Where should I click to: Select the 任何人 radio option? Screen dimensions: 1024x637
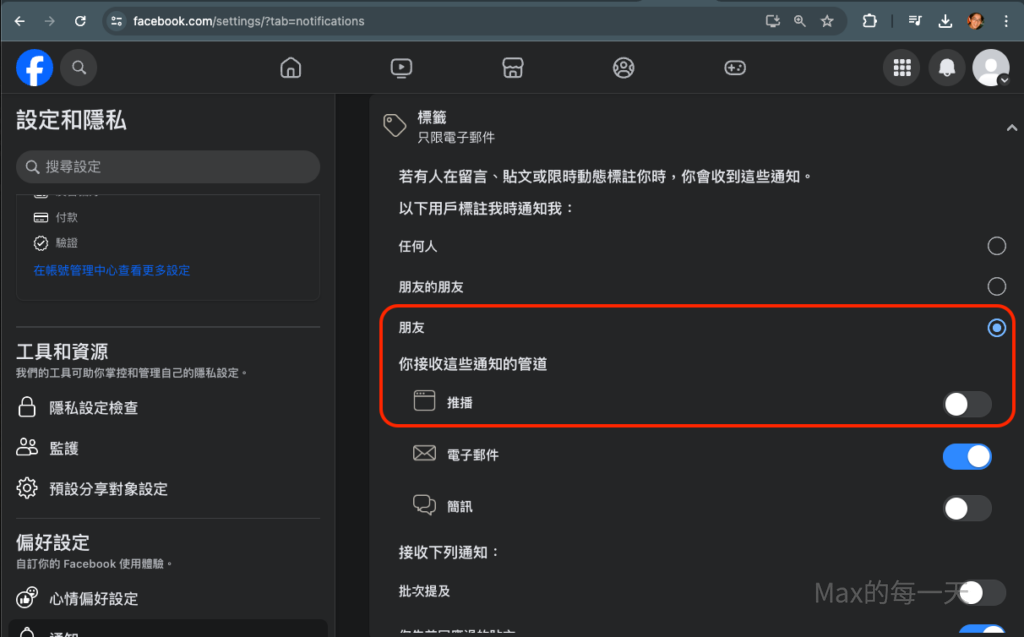pos(996,246)
